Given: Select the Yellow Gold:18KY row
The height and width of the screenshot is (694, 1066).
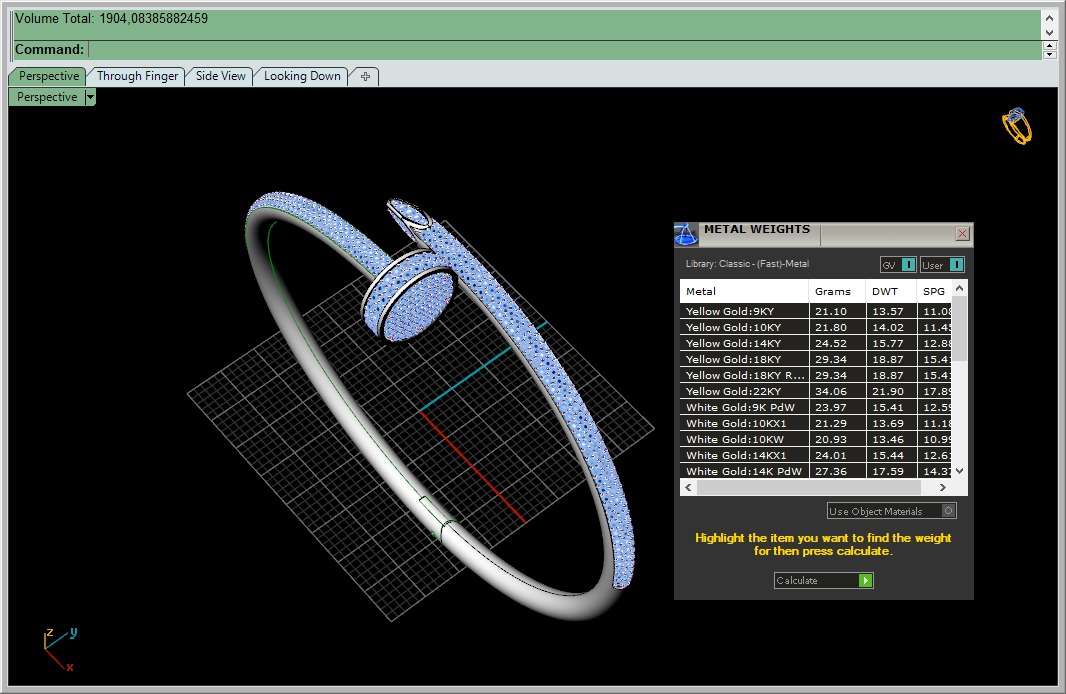Looking at the screenshot, I should click(x=816, y=359).
